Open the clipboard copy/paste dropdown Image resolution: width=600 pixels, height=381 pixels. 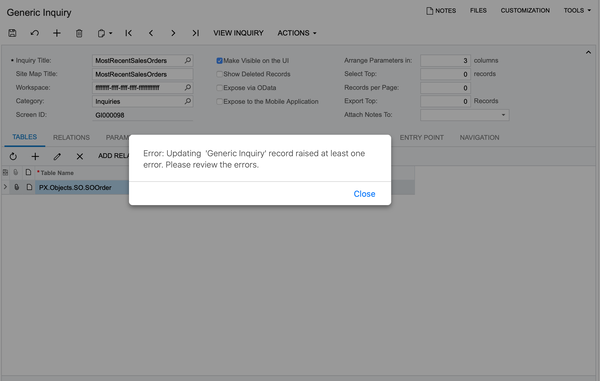[x=104, y=33]
